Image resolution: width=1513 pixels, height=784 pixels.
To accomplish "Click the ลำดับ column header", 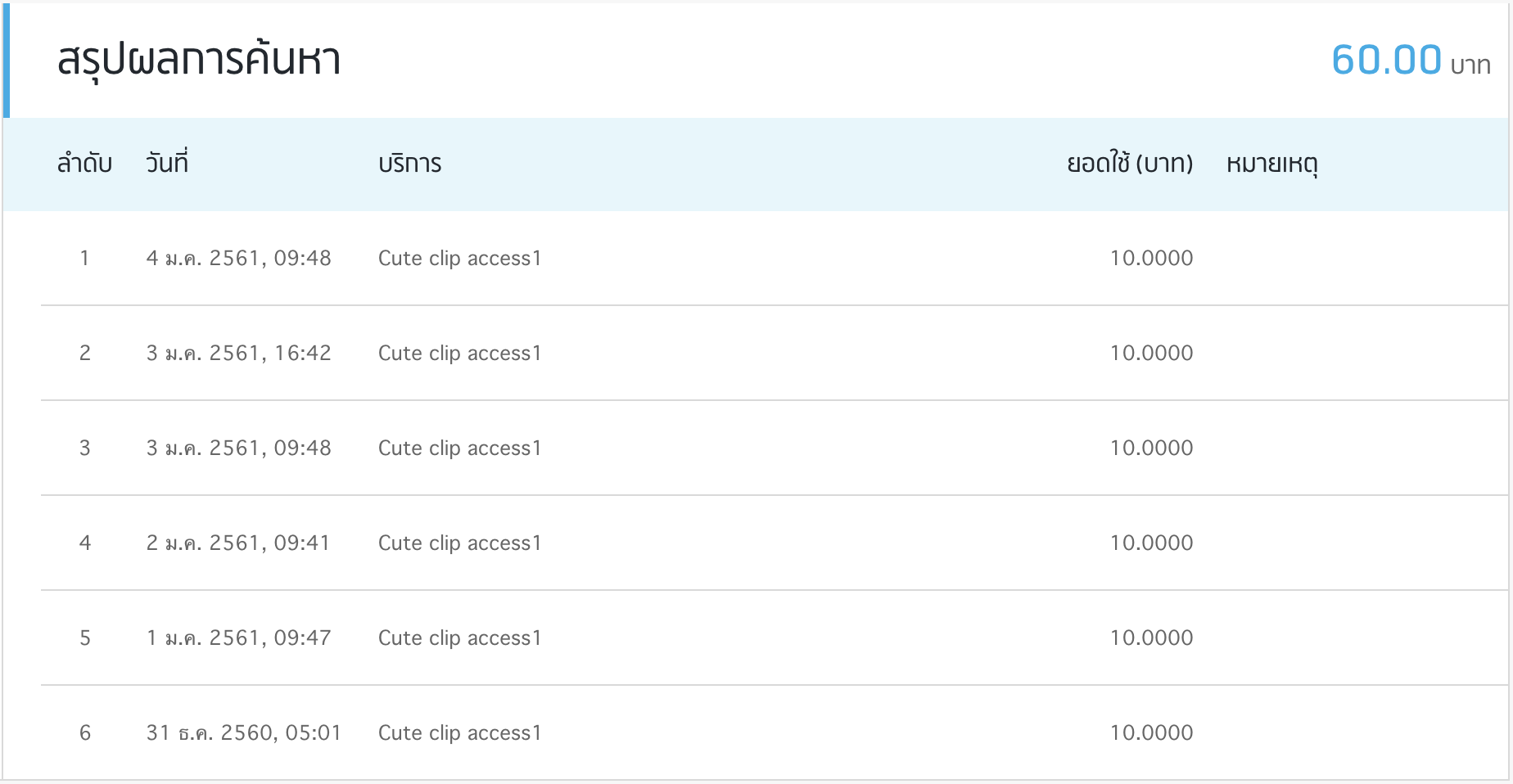I will 84,164.
